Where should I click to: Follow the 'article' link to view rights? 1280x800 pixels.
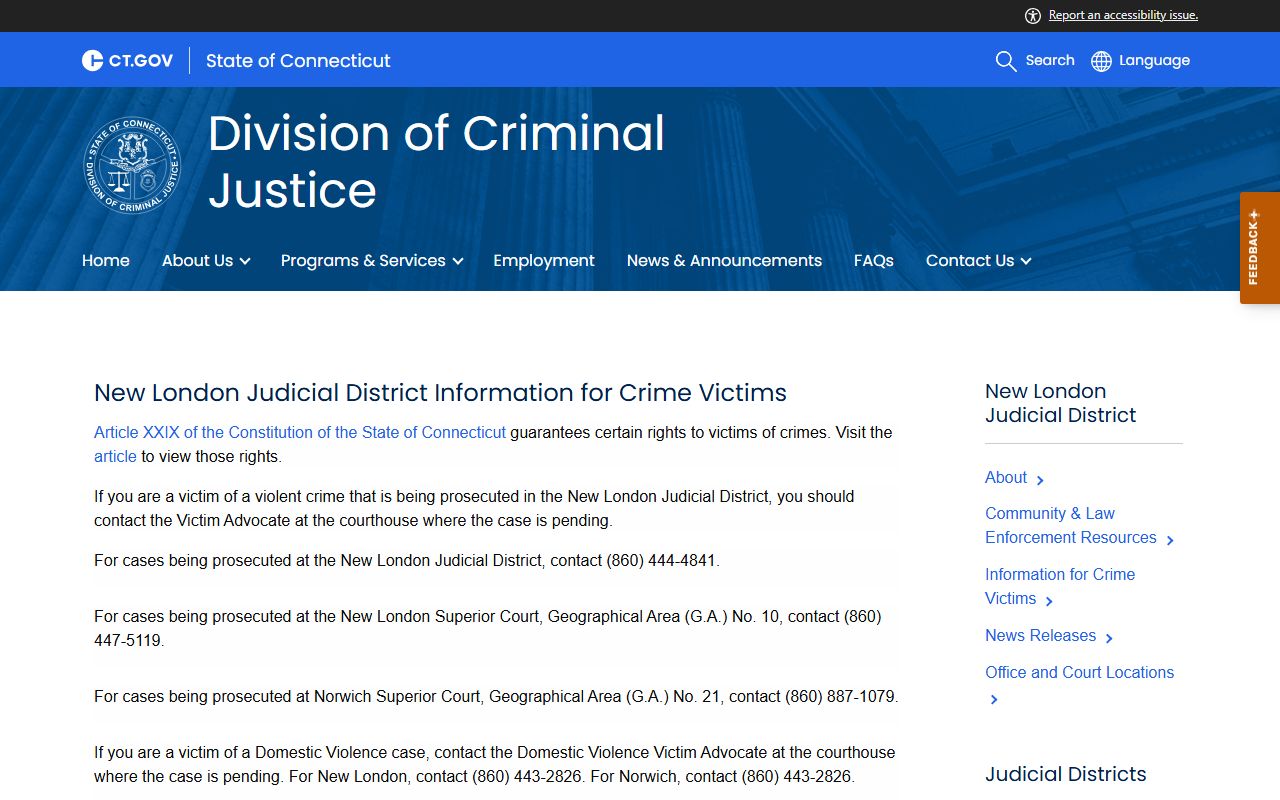115,457
